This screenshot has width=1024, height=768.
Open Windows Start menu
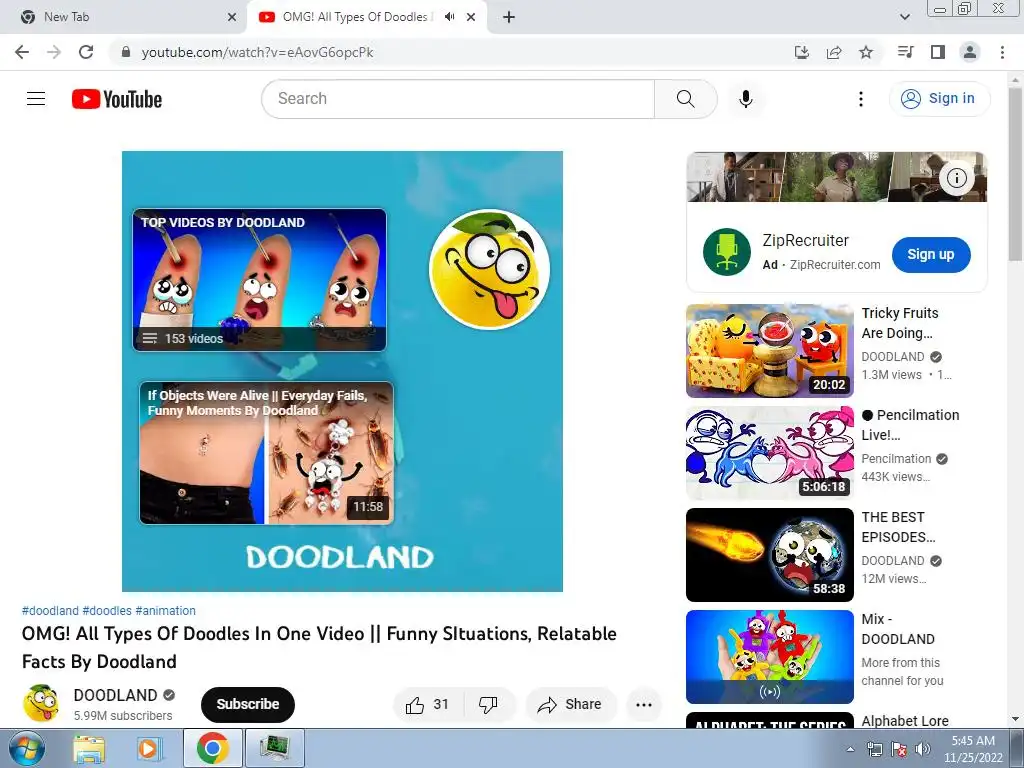point(25,748)
